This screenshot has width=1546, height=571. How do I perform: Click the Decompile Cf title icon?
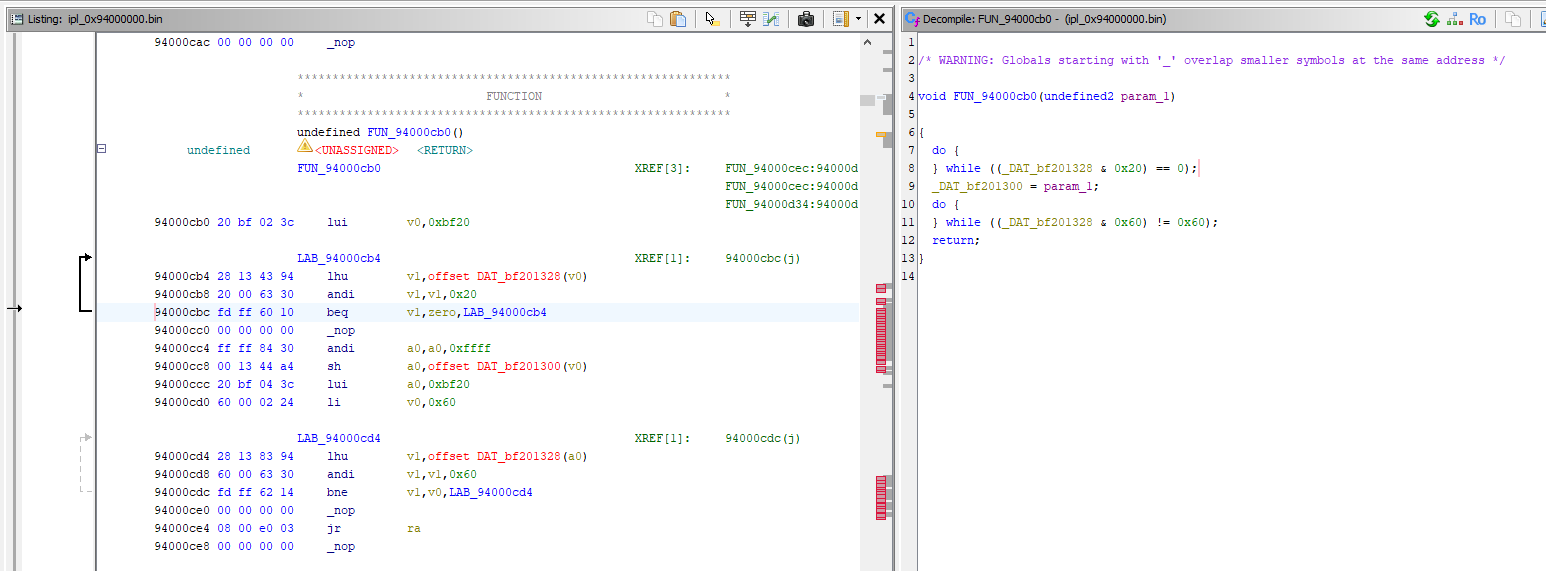(x=911, y=19)
